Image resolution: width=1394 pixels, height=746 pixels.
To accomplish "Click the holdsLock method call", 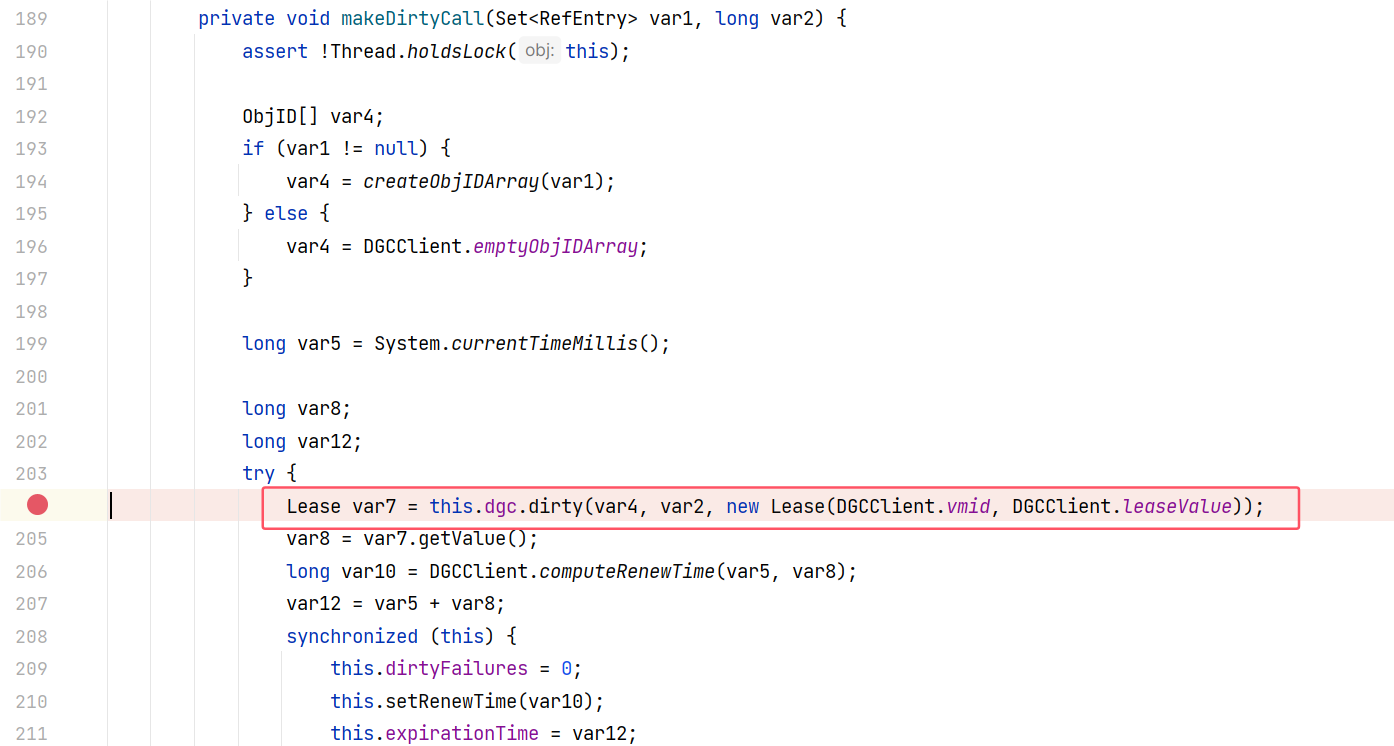I will (456, 51).
